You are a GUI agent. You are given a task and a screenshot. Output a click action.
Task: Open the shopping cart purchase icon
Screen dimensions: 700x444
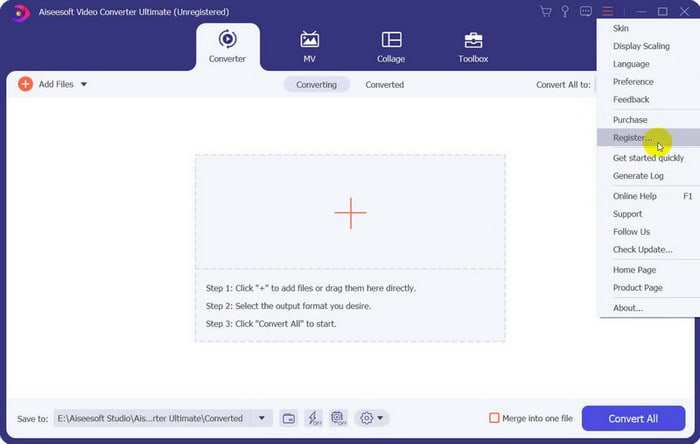[x=545, y=11]
